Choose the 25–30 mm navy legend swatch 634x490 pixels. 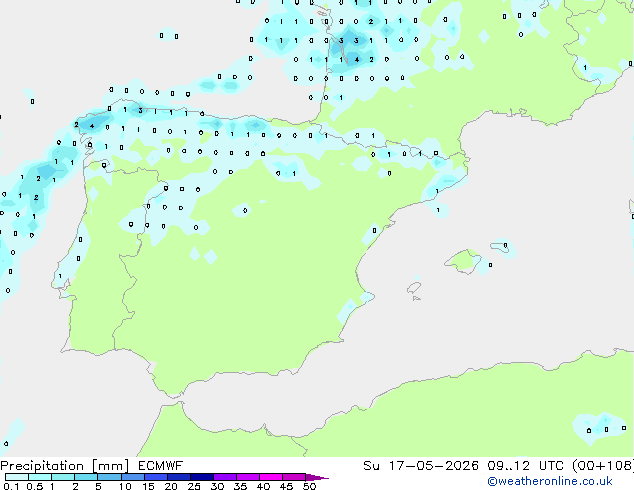click(201, 477)
